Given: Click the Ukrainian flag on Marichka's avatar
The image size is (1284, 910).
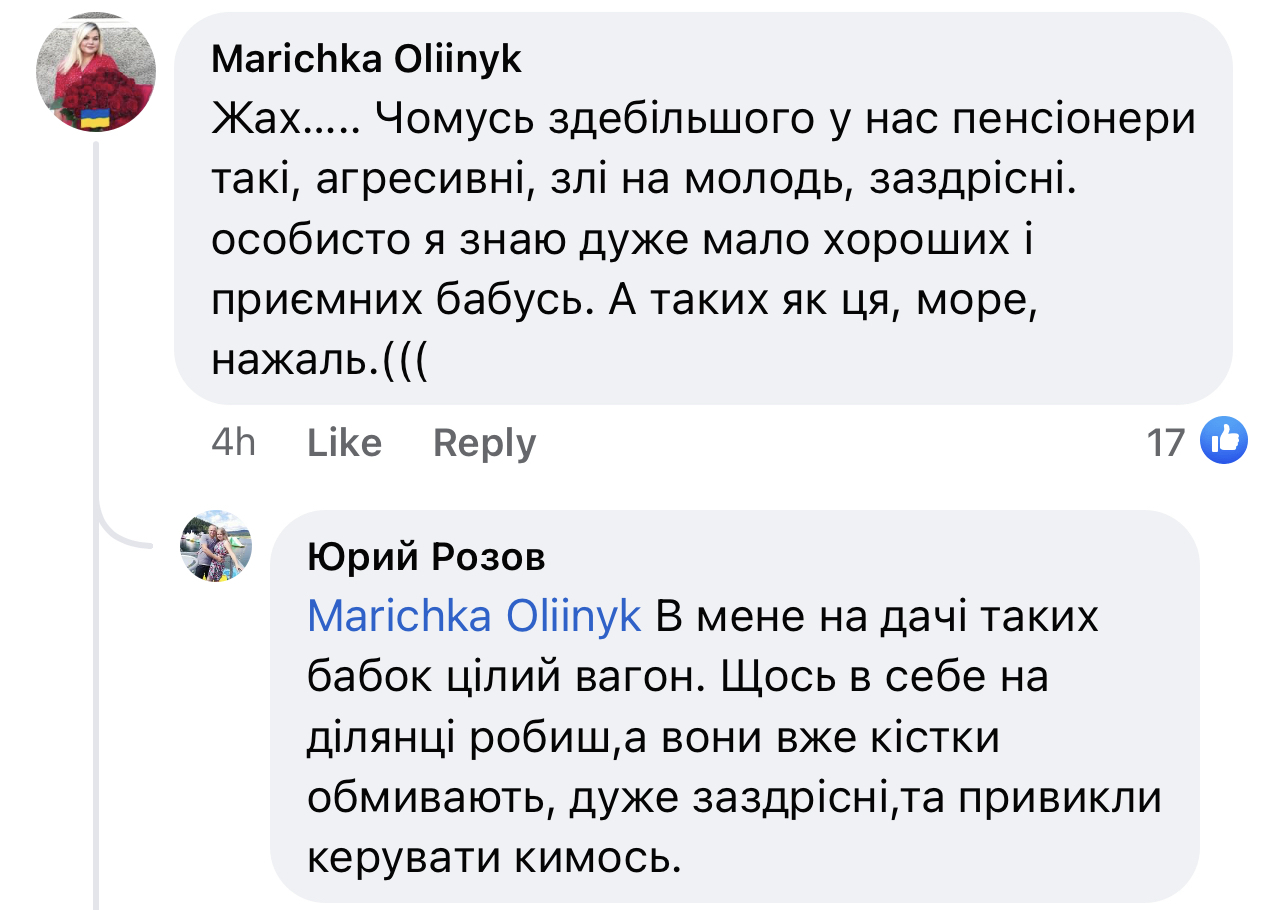Looking at the screenshot, I should [95, 118].
